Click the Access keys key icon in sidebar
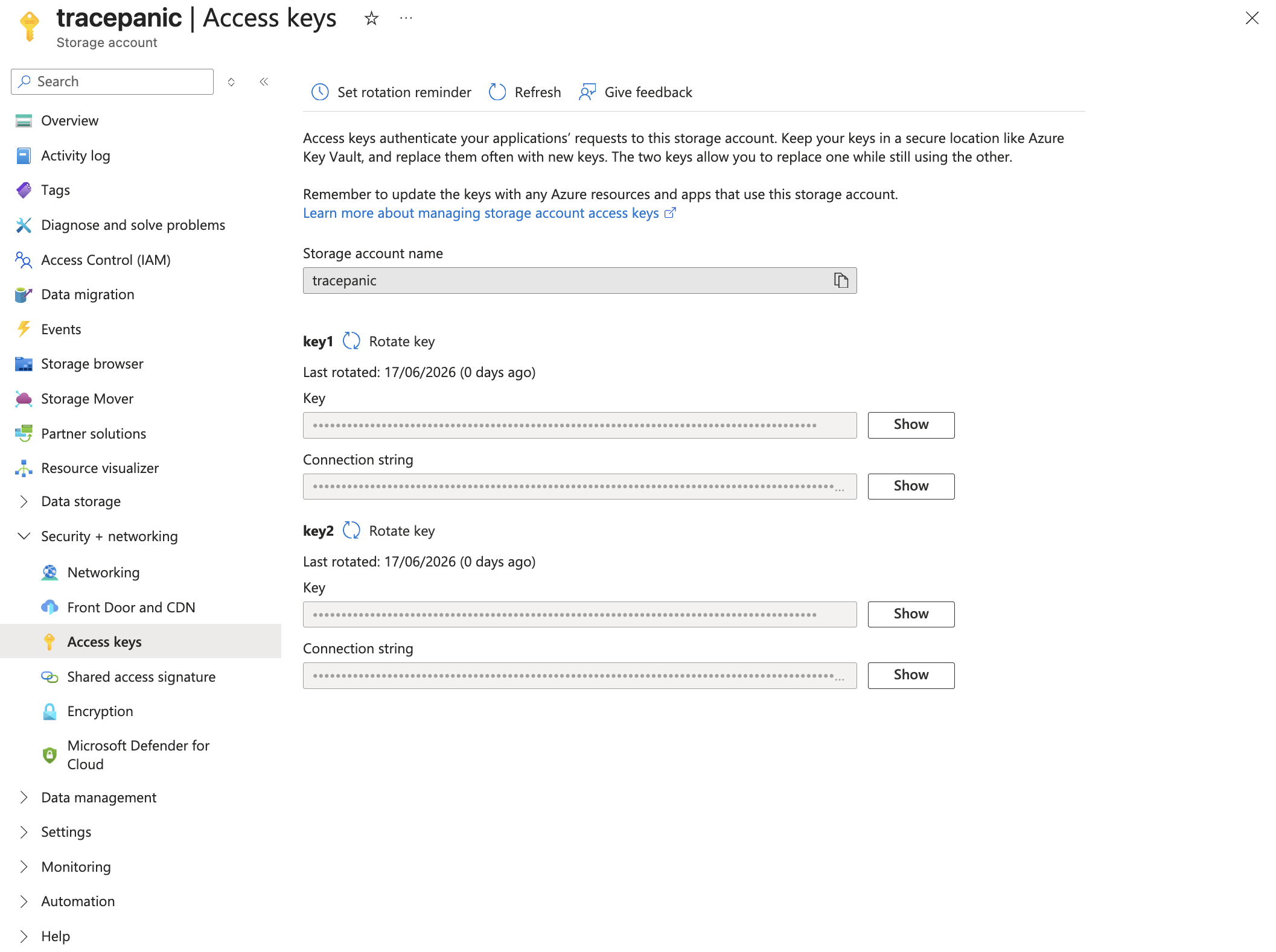Viewport: 1276px width, 952px height. 49,642
